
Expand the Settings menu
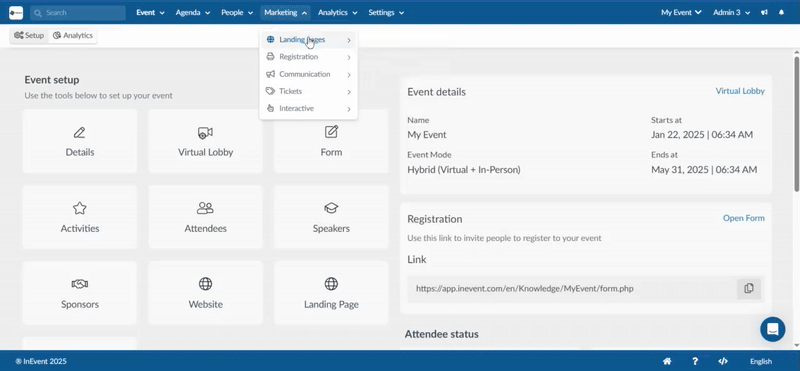tap(386, 13)
